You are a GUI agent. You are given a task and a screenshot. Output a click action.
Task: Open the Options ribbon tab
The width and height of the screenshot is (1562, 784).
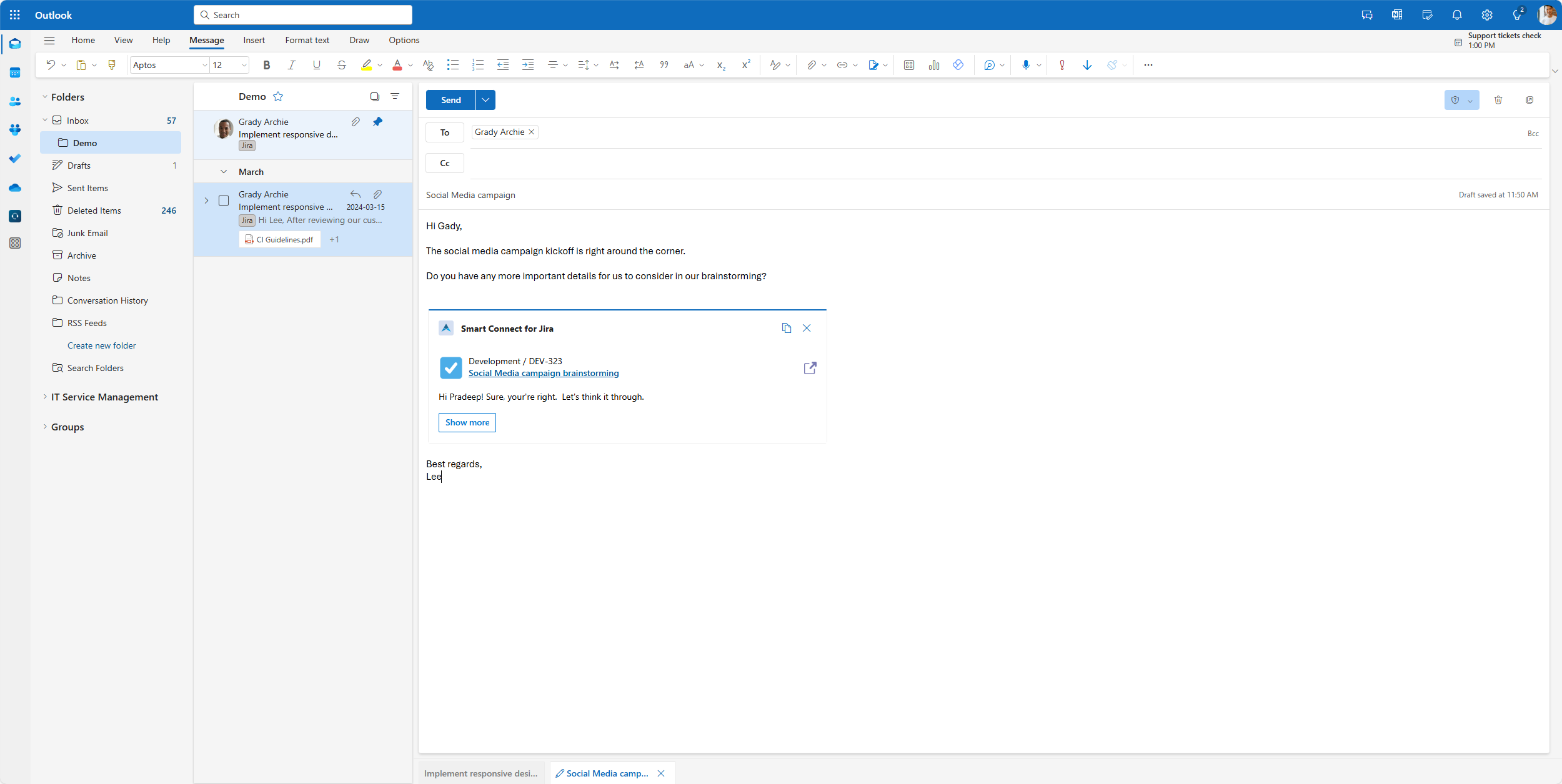pyautogui.click(x=404, y=40)
